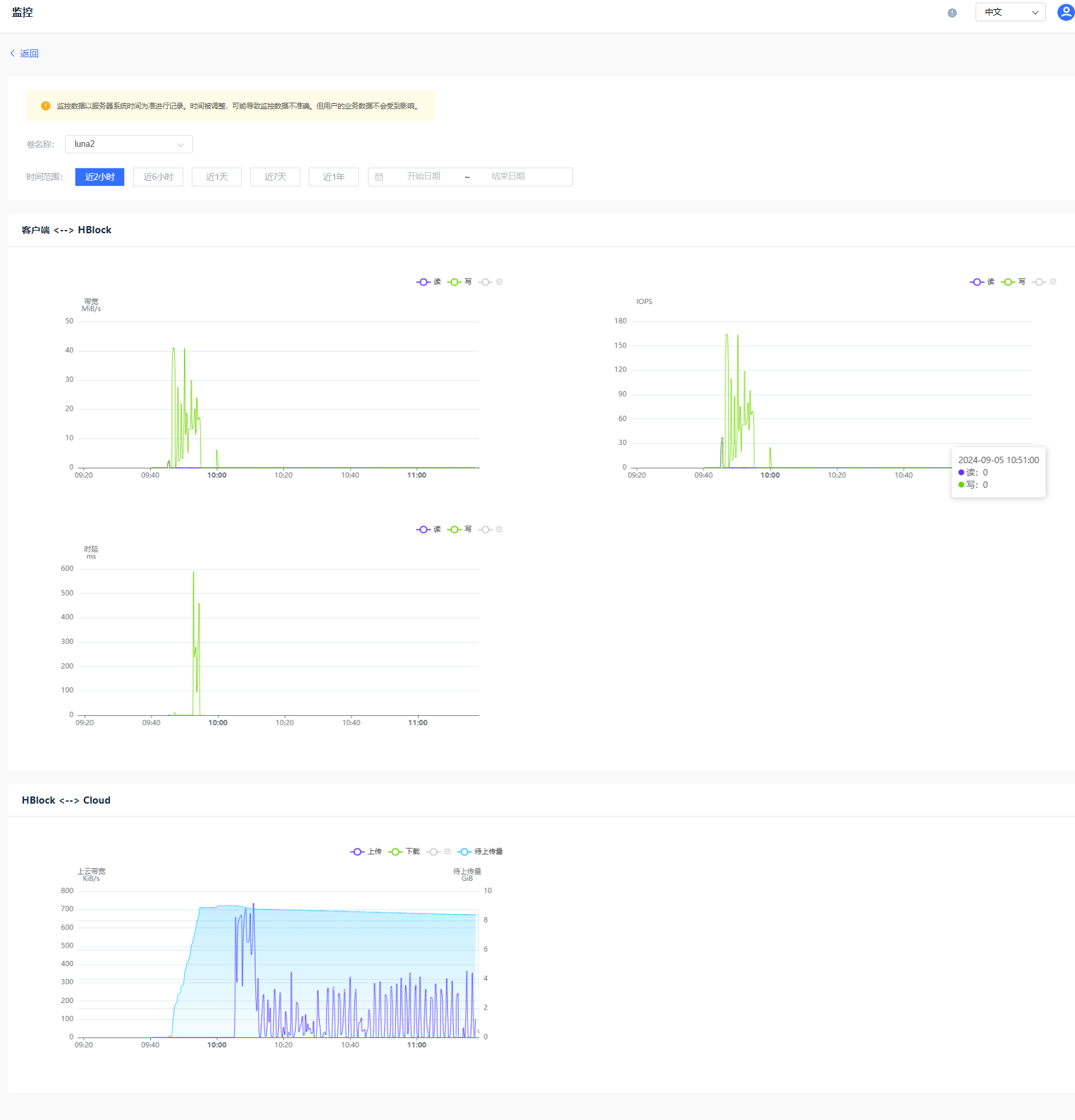This screenshot has width=1075, height=1120.
Task: Click the 带宽 MiB/s axis title
Action: (x=91, y=305)
